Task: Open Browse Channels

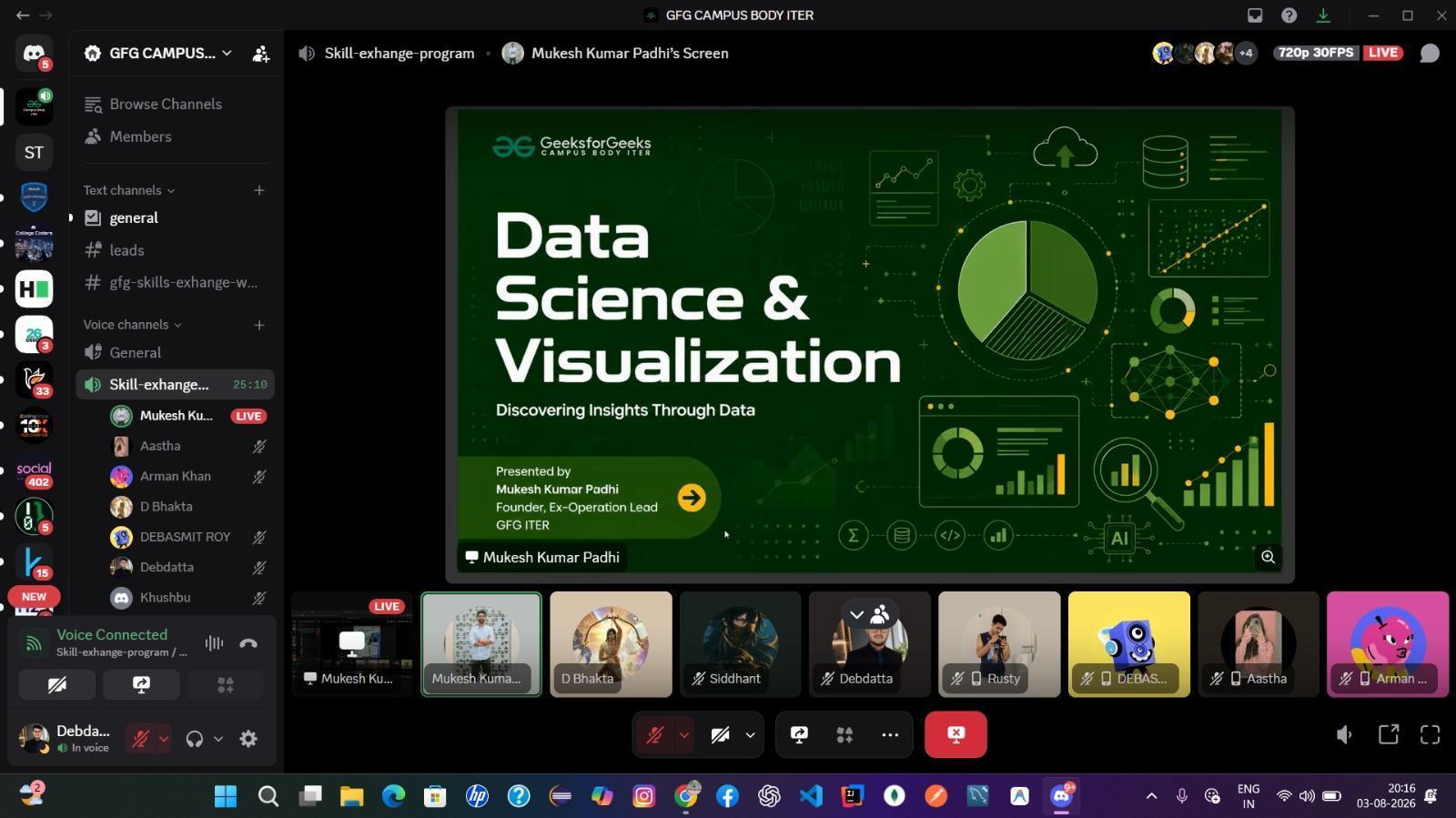Action: [175, 104]
